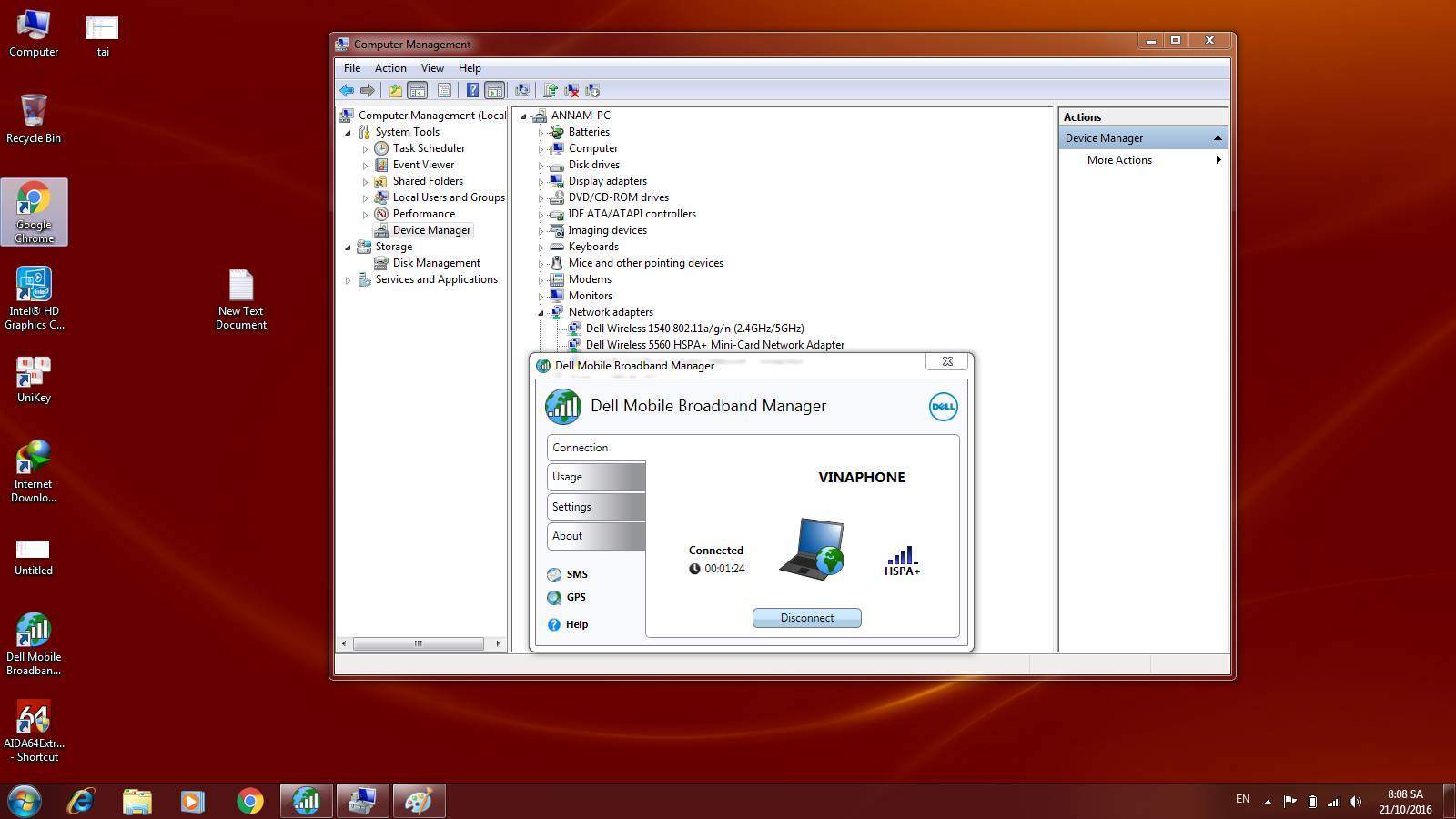Toggle Show/Hide Console Tree toolbar icon
1456x819 pixels.
click(418, 90)
